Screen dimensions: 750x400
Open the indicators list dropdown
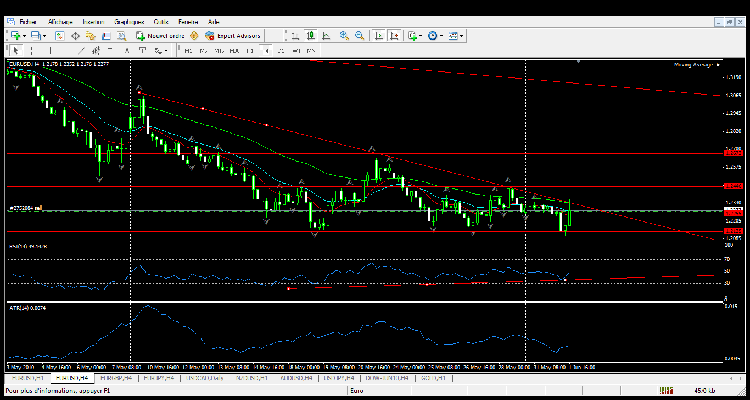coord(421,36)
